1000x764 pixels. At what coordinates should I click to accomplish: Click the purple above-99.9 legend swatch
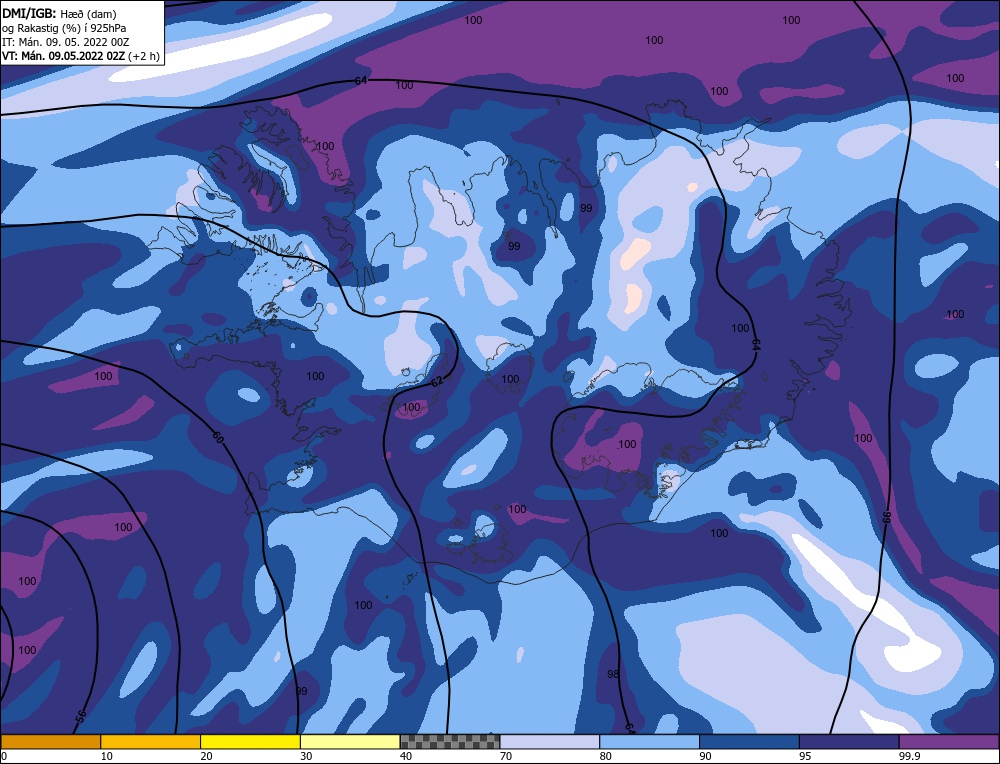pos(949,741)
